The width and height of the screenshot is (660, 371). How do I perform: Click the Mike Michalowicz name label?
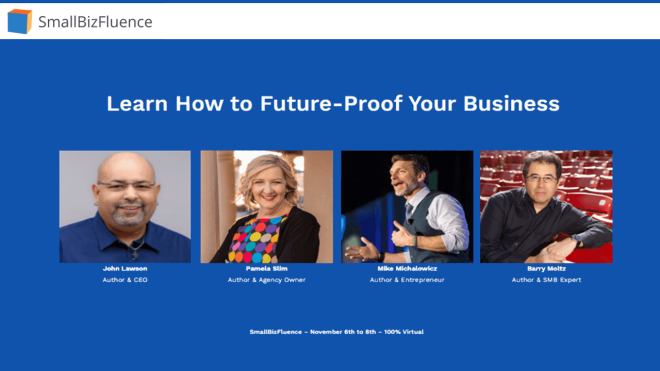pos(407,269)
